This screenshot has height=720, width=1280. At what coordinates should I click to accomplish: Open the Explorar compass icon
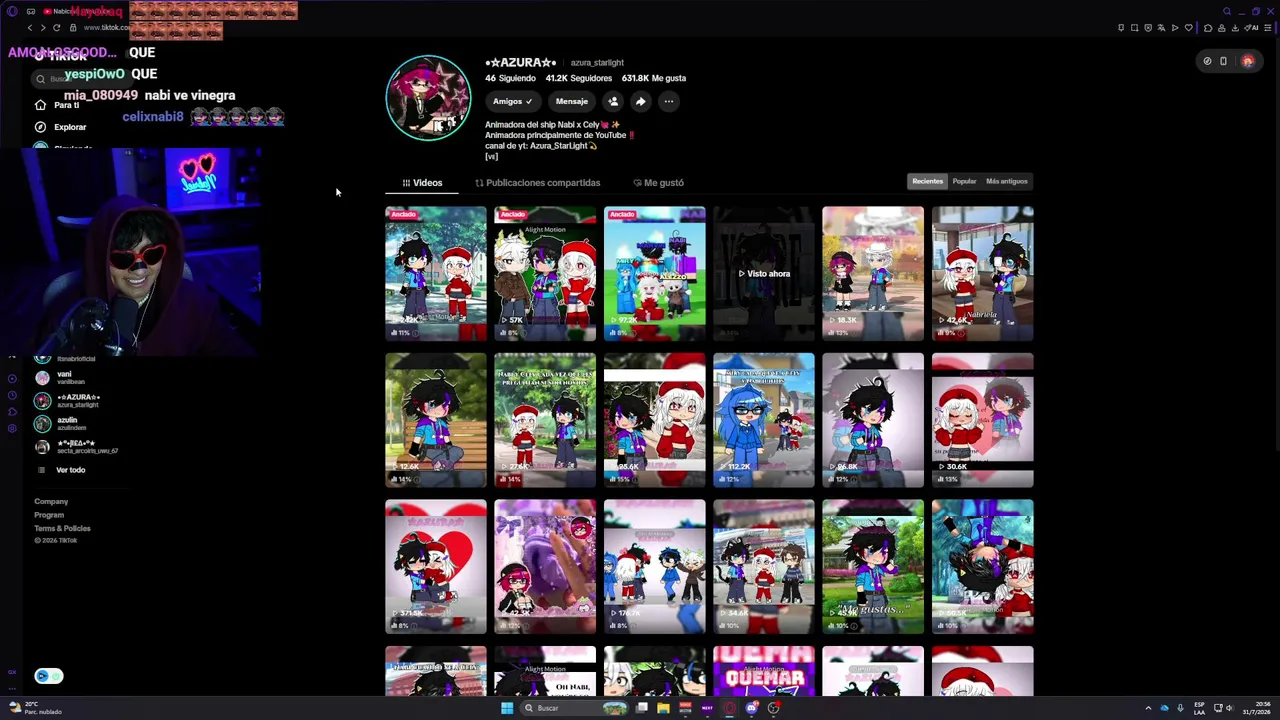[40, 127]
